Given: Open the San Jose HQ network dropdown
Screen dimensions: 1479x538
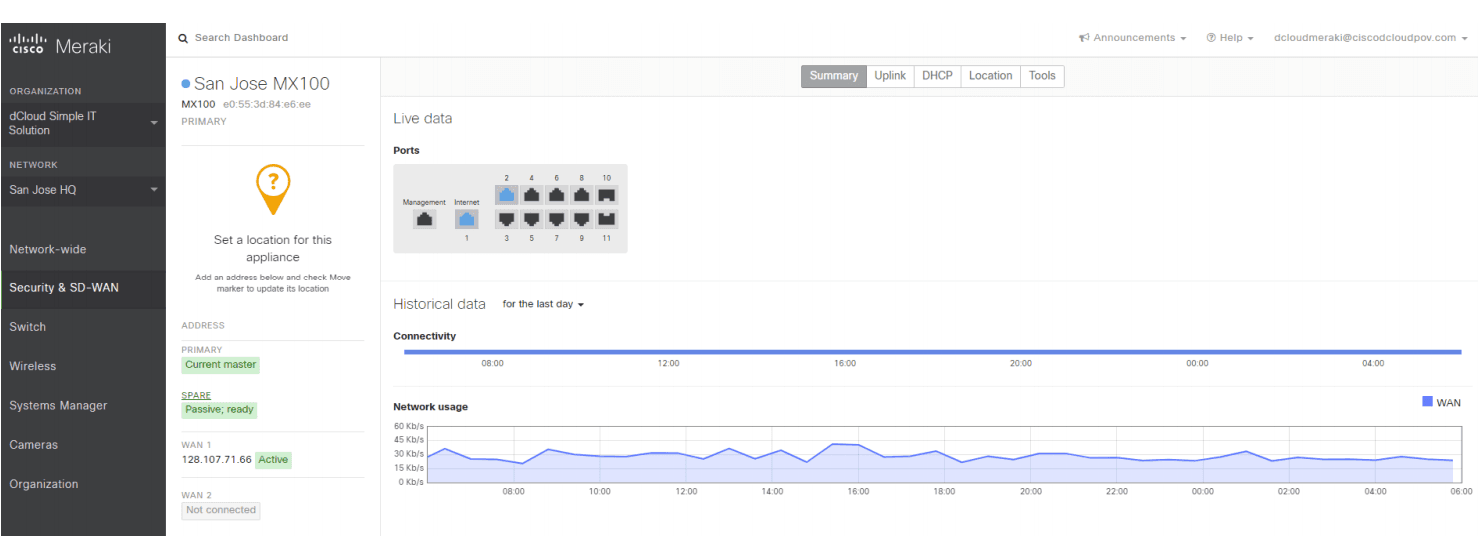Looking at the screenshot, I should 83,190.
